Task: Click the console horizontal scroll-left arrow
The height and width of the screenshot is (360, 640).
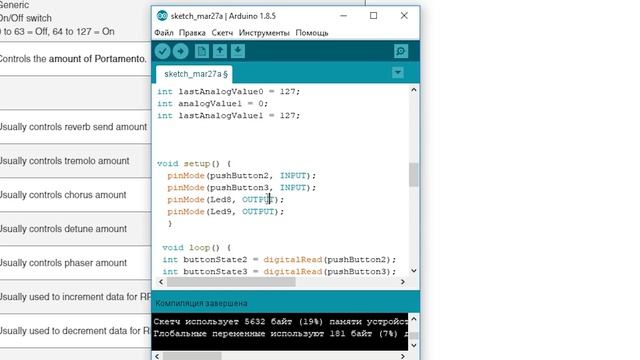Action: point(157,356)
